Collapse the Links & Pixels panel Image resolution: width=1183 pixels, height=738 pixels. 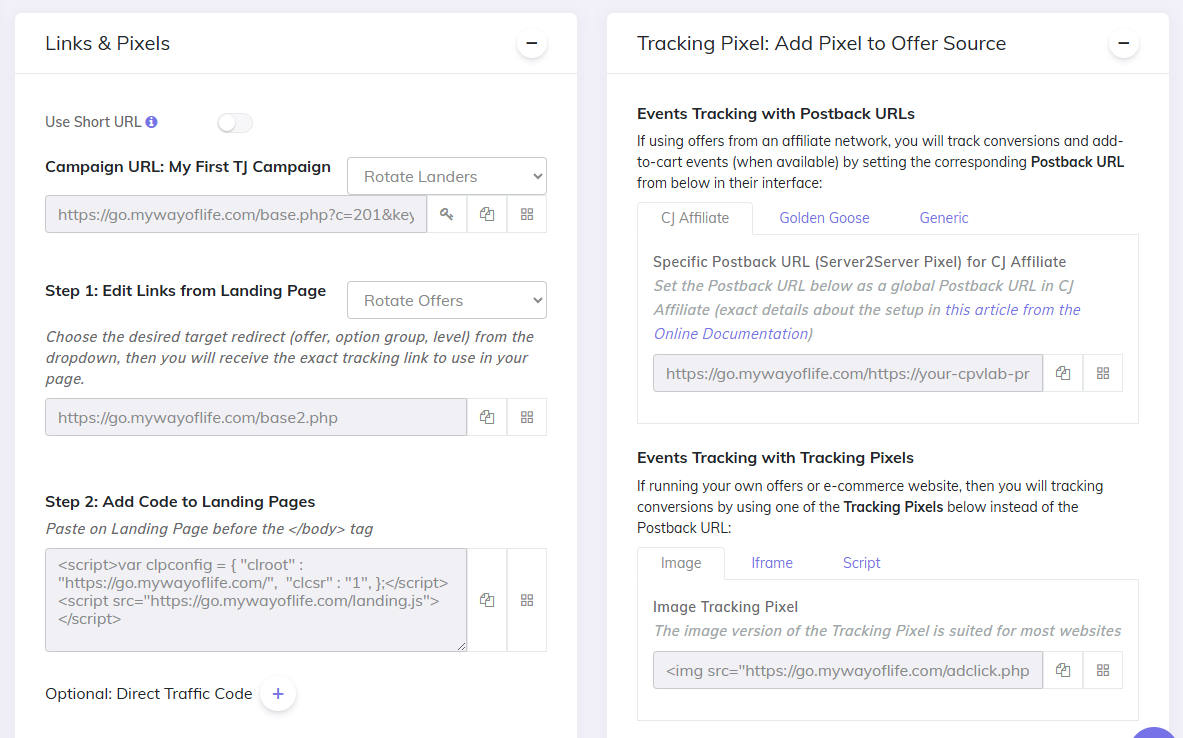[531, 43]
